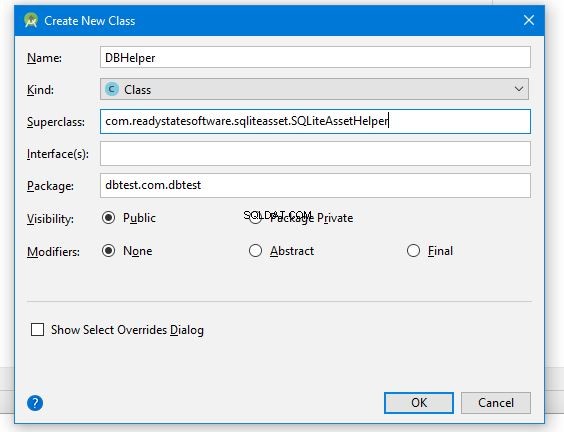Close the Create New Class dialog
Viewport: 564px width, 432px height.
coord(528,20)
